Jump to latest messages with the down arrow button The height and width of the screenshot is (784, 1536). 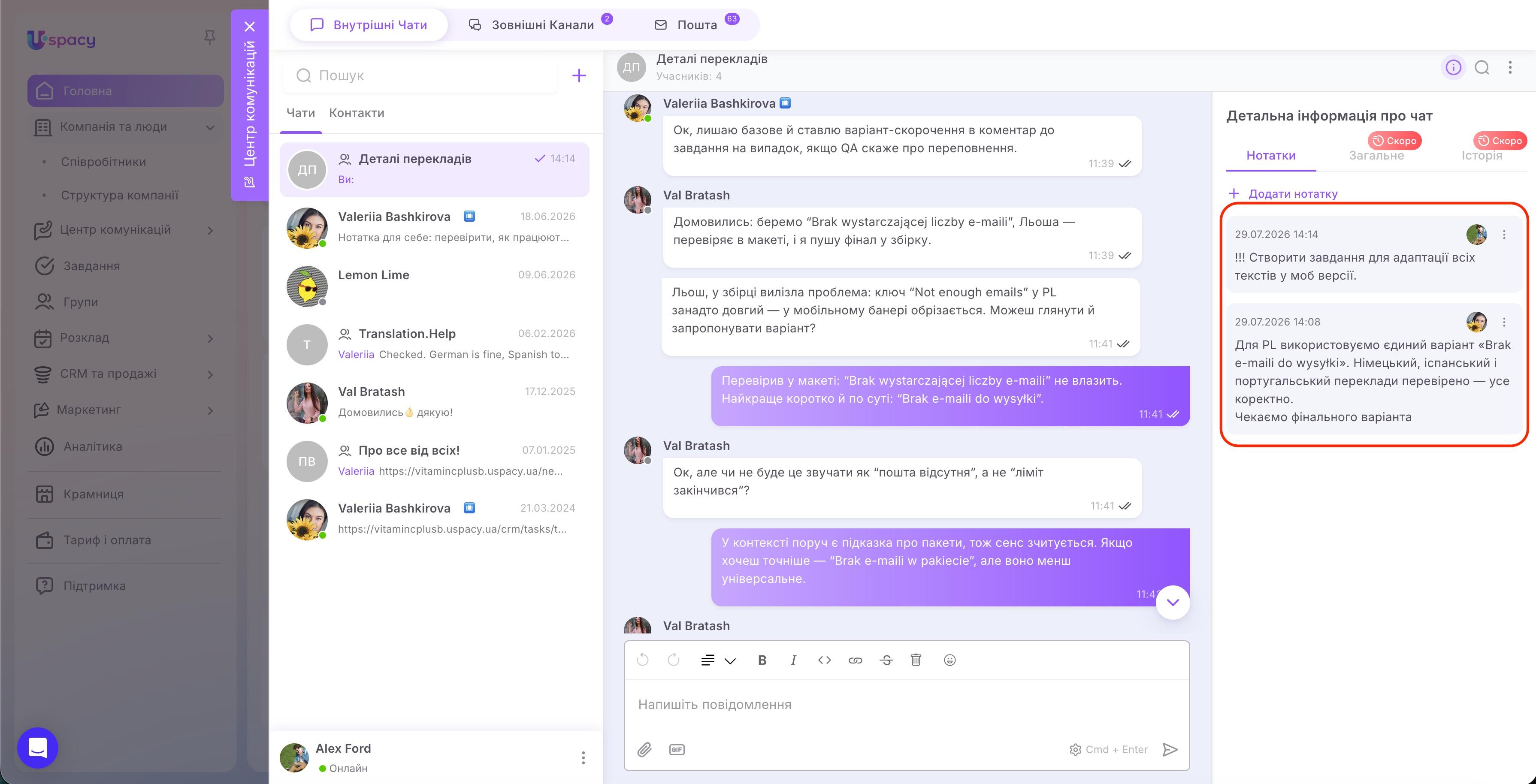(1173, 602)
